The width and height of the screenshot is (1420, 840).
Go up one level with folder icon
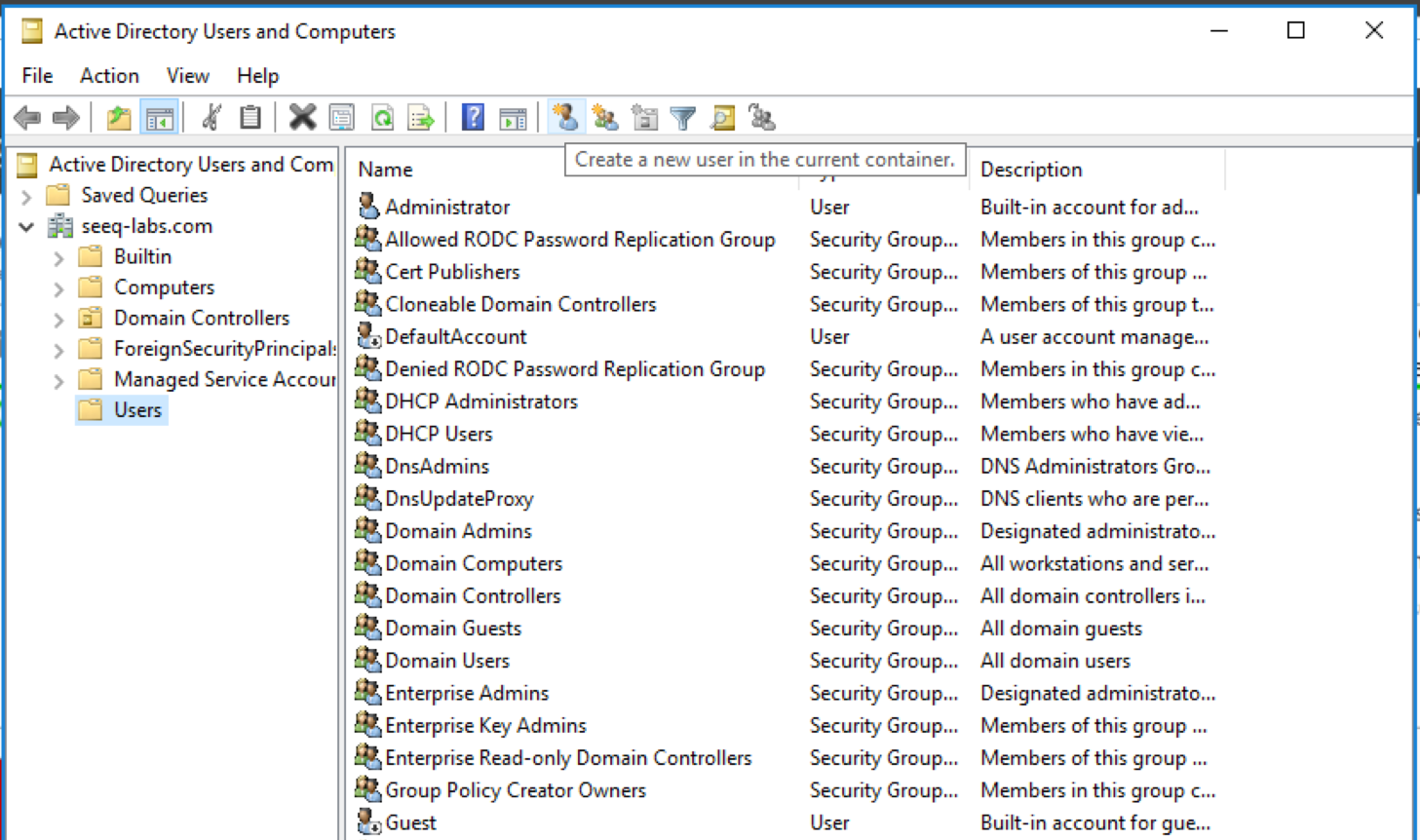(x=119, y=117)
